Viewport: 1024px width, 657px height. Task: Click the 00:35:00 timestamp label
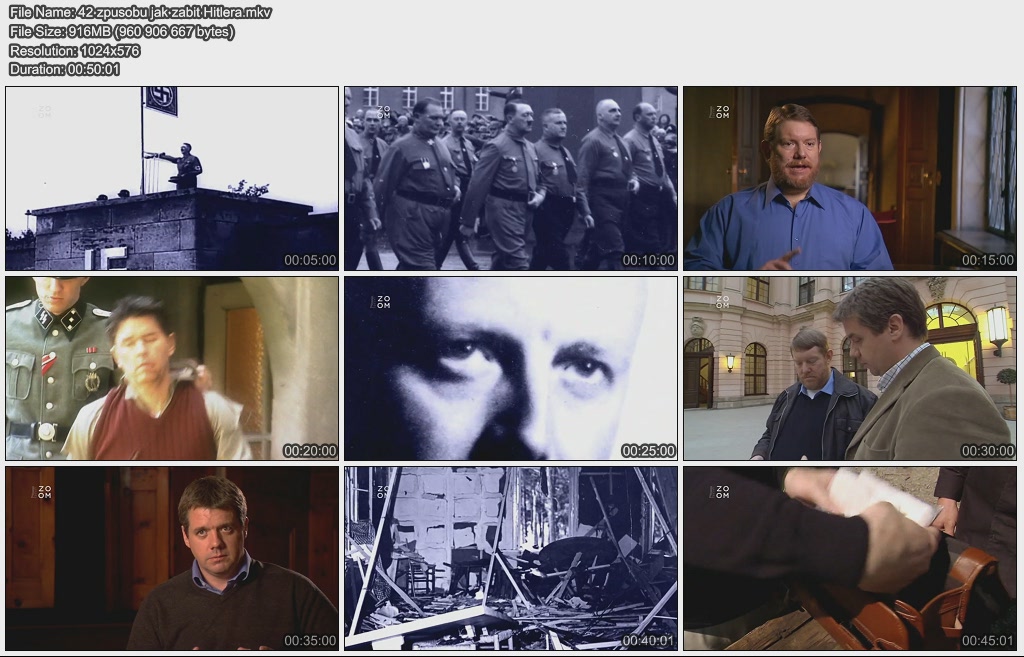coord(310,641)
